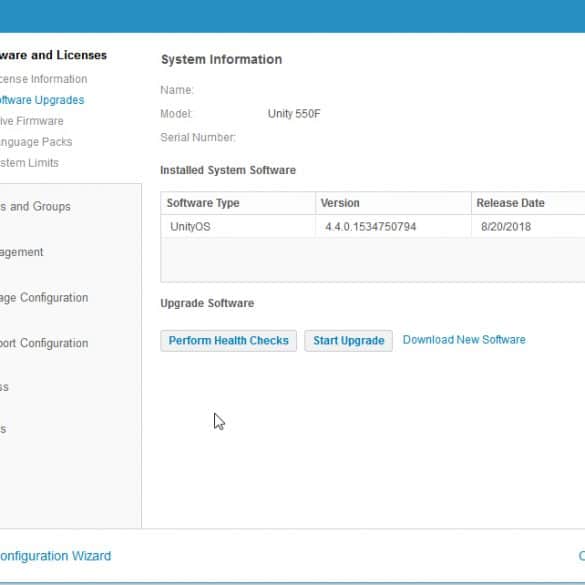Select Software Upgrades in sidebar
This screenshot has height=585, width=585.
pyautogui.click(x=41, y=100)
